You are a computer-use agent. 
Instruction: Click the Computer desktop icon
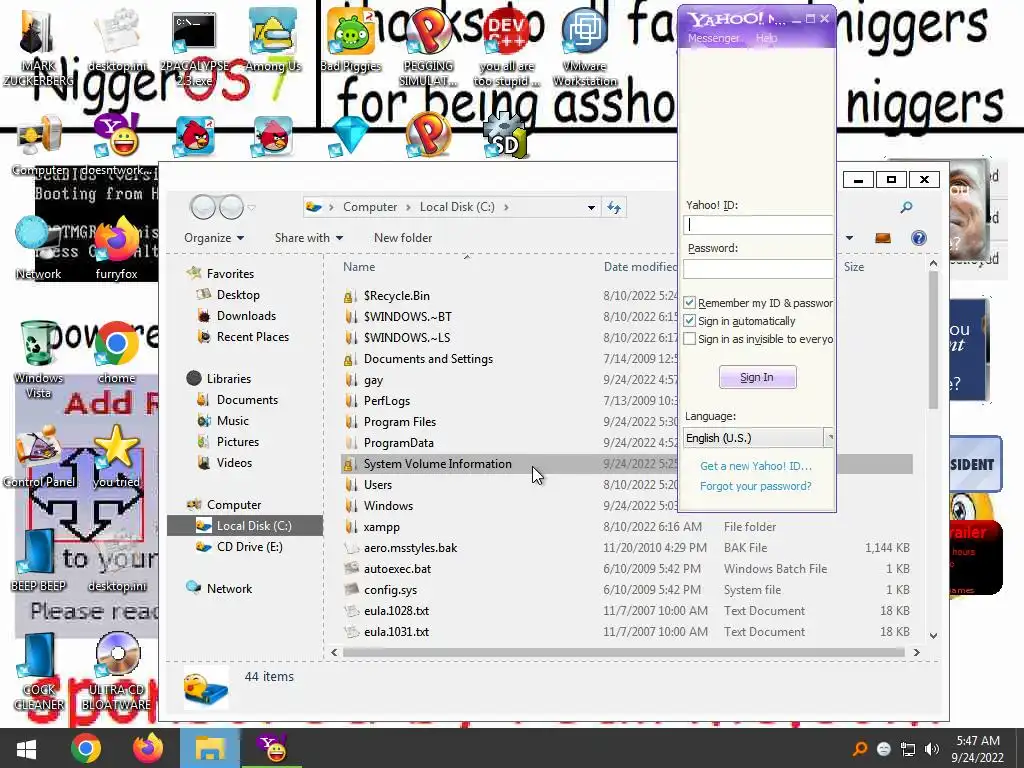pyautogui.click(x=40, y=145)
